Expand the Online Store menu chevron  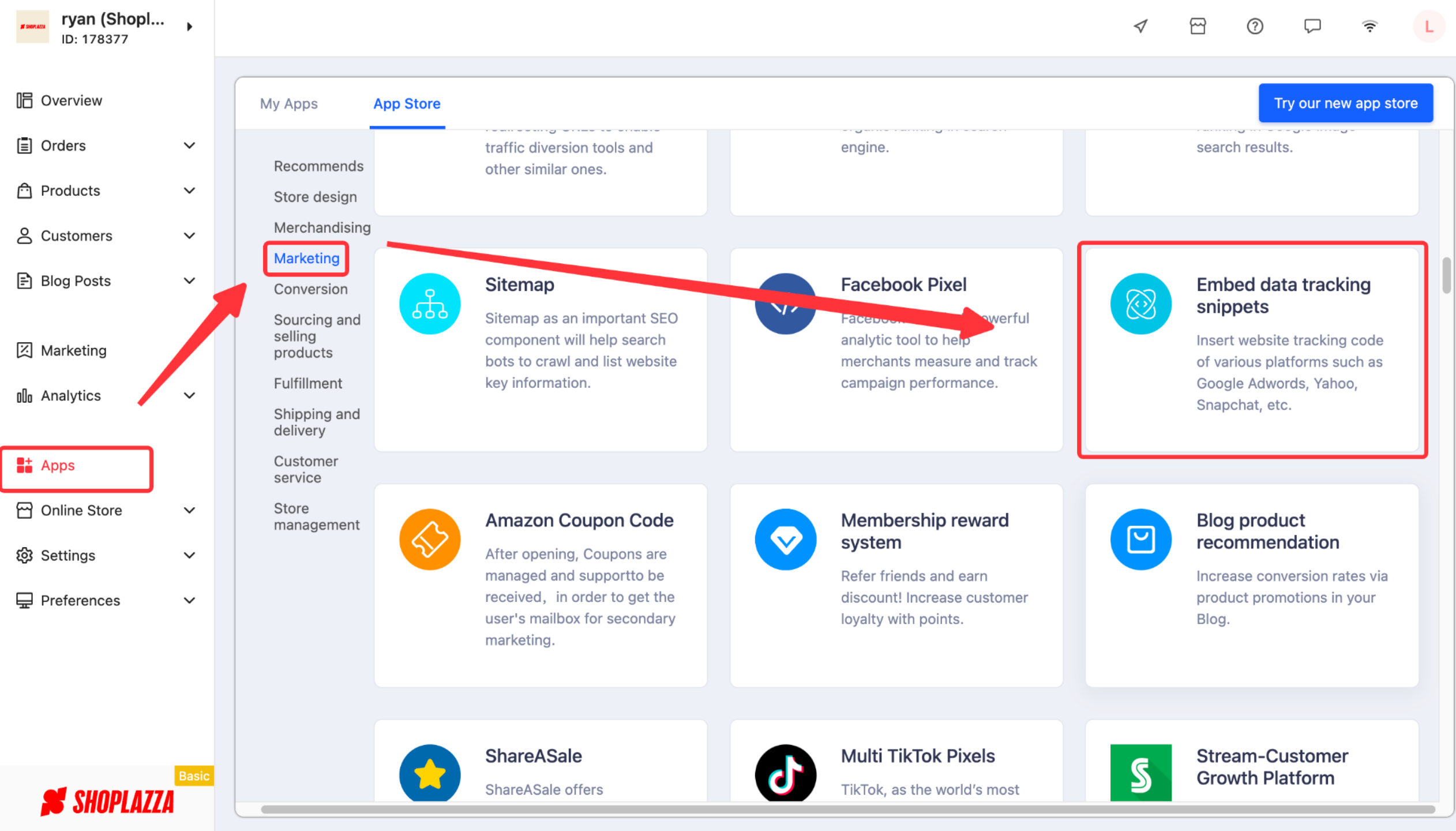[189, 510]
